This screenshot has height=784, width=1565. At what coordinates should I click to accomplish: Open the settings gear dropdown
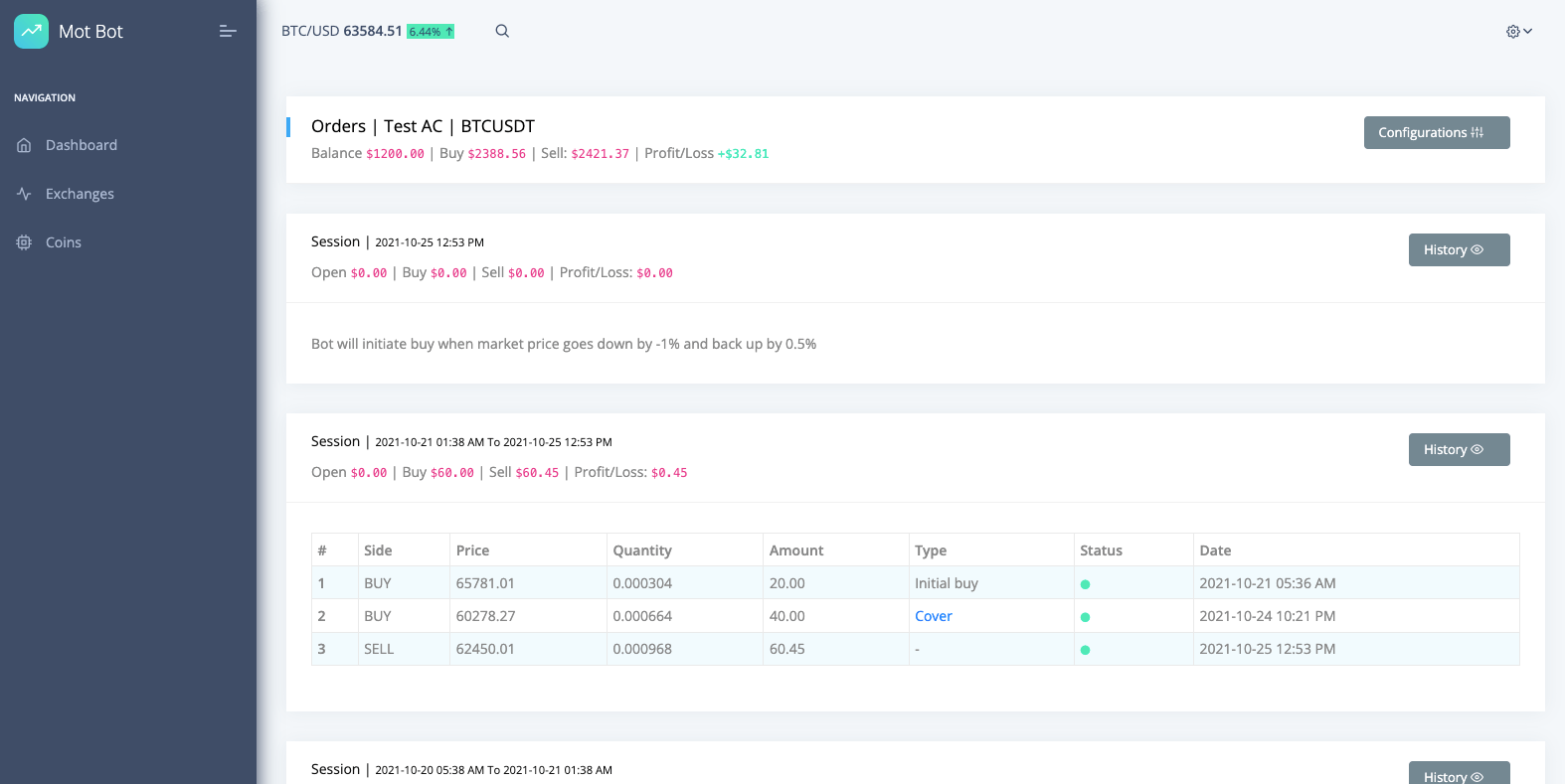(x=1518, y=31)
